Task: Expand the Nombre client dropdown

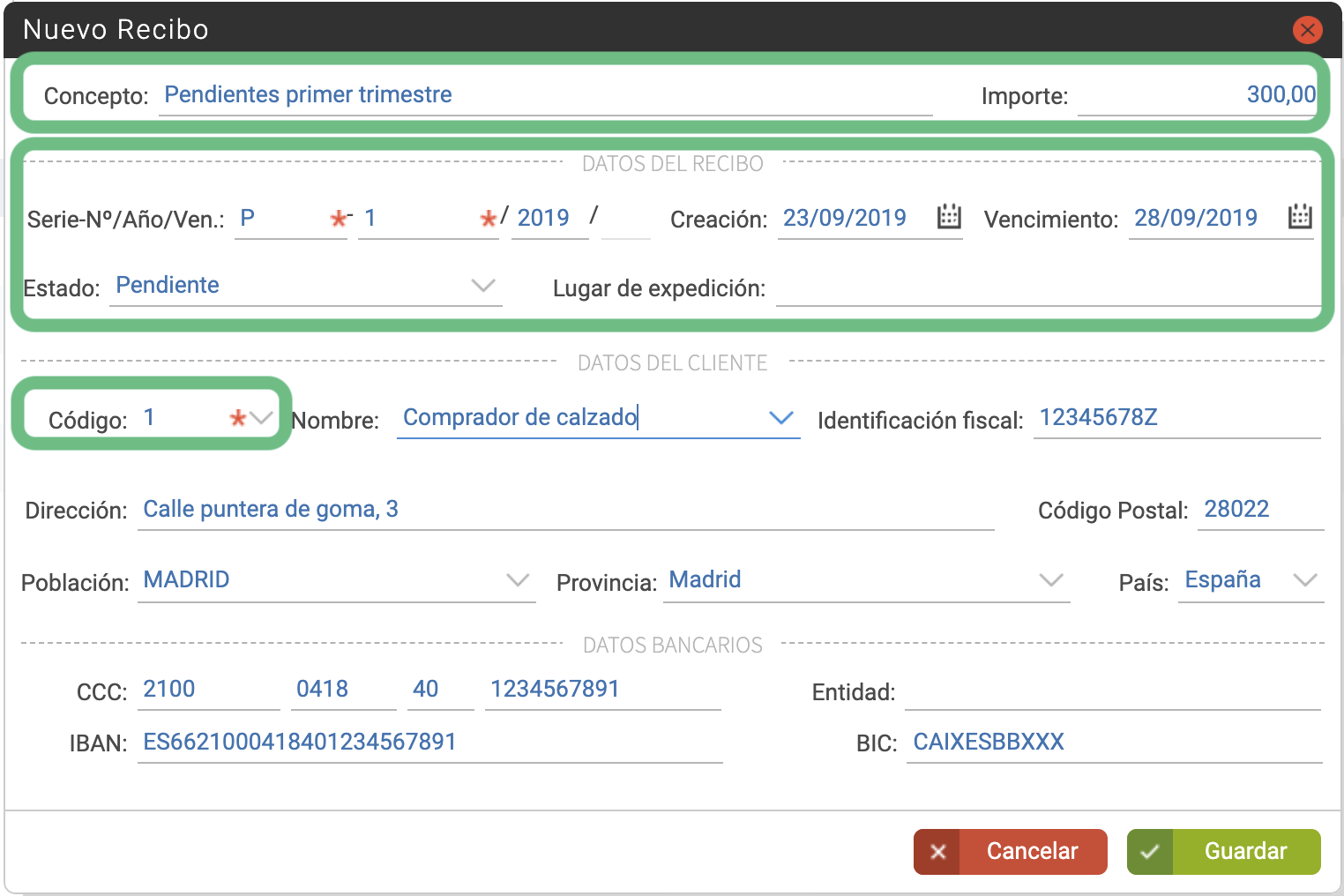Action: pos(781,418)
